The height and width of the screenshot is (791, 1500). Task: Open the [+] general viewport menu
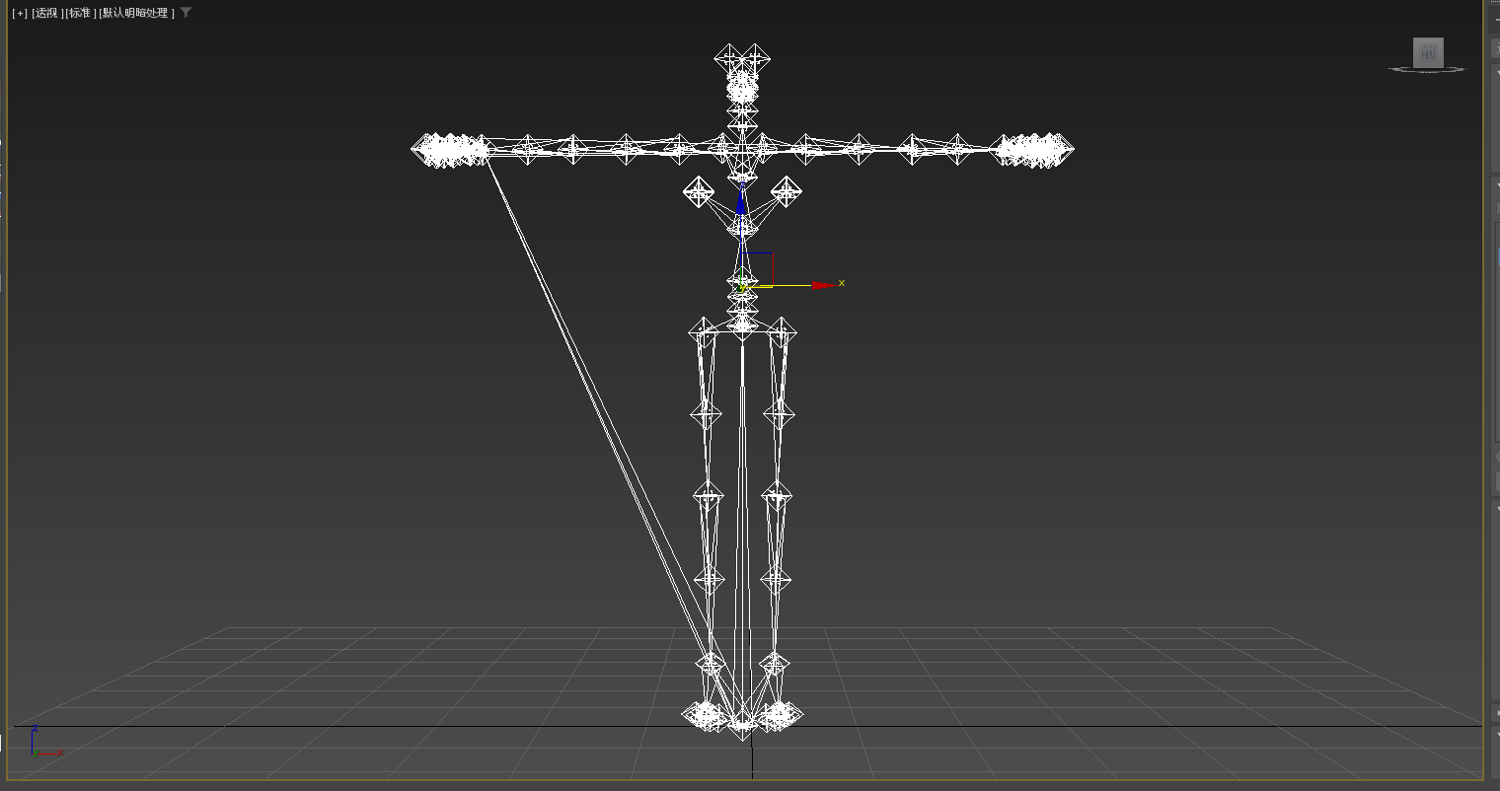[x=19, y=13]
